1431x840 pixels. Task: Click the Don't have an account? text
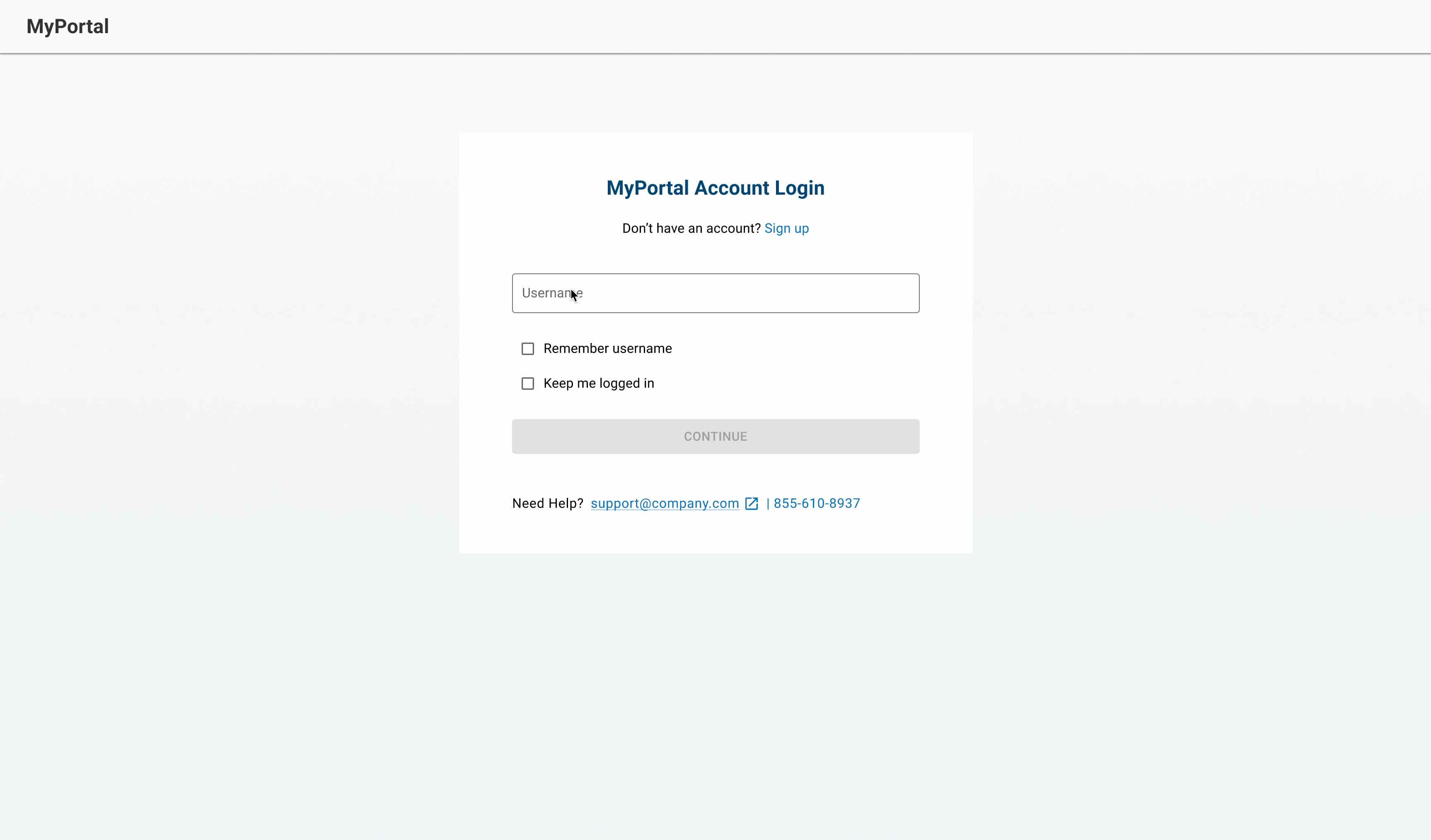click(x=691, y=228)
